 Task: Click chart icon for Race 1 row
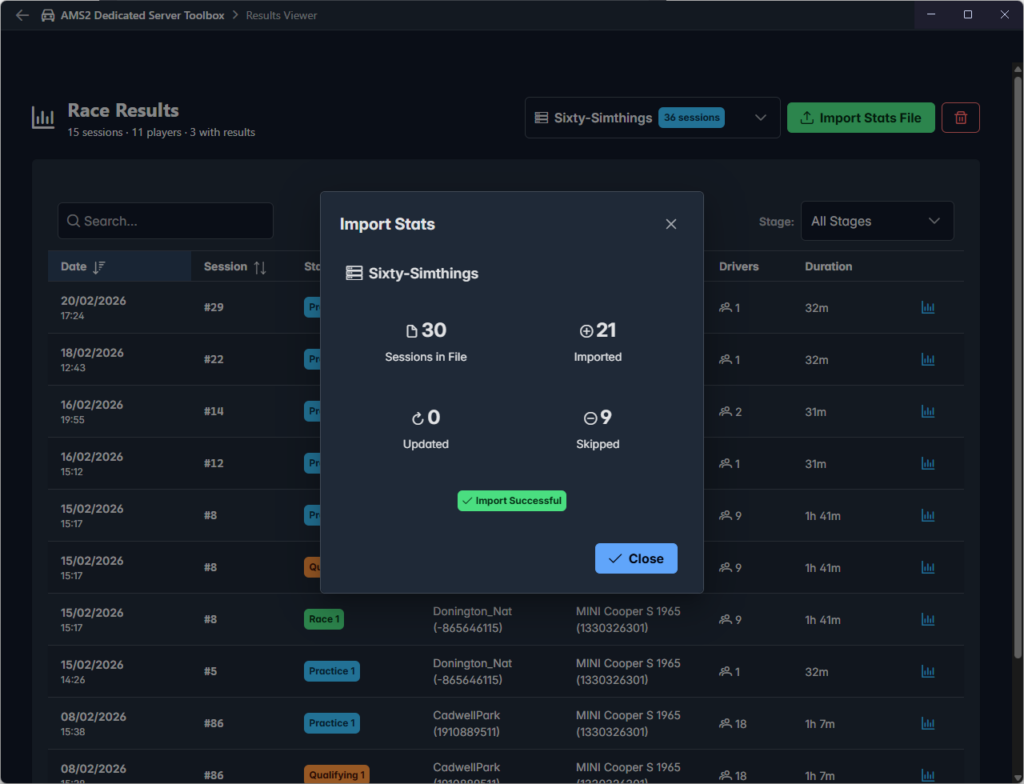click(x=927, y=620)
